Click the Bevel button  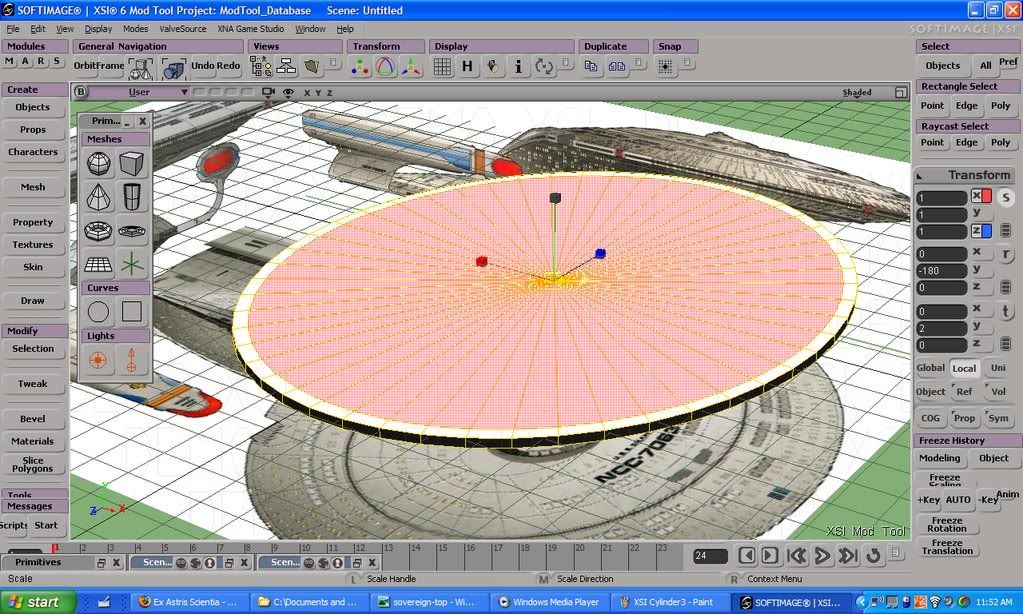coord(33,419)
